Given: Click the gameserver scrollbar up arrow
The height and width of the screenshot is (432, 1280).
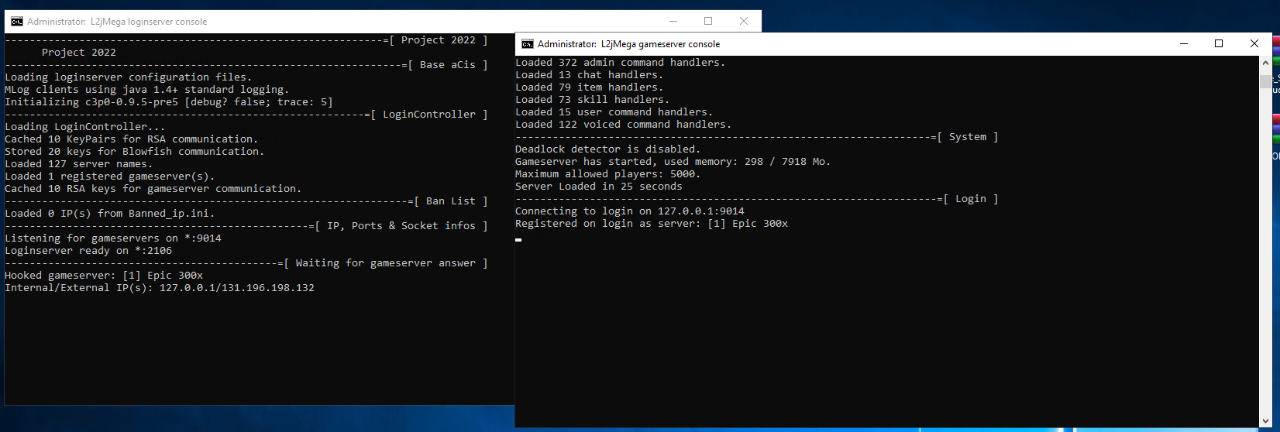Looking at the screenshot, I should [1265, 63].
